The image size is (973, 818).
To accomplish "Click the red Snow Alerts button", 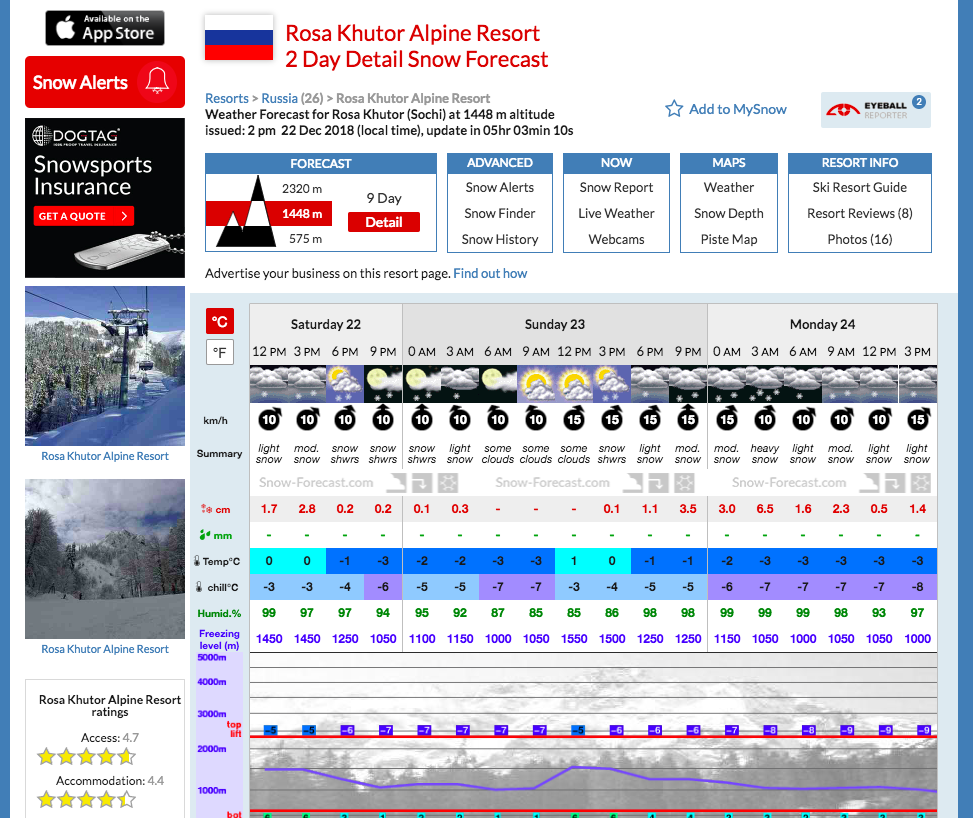I will point(105,82).
